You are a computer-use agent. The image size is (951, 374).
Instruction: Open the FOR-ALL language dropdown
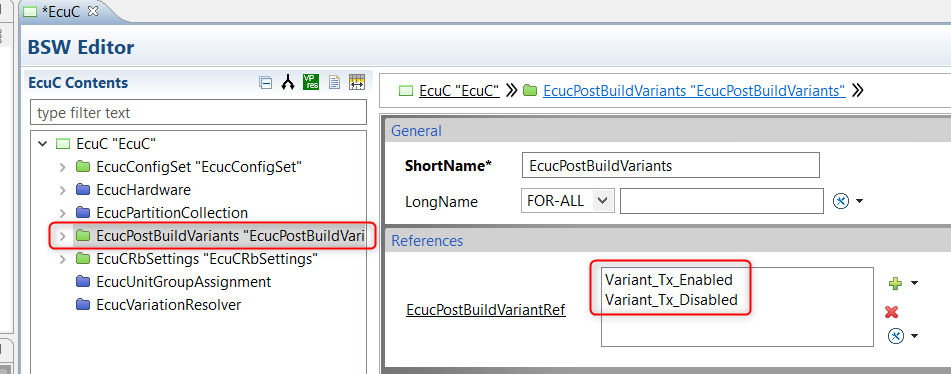tap(602, 201)
